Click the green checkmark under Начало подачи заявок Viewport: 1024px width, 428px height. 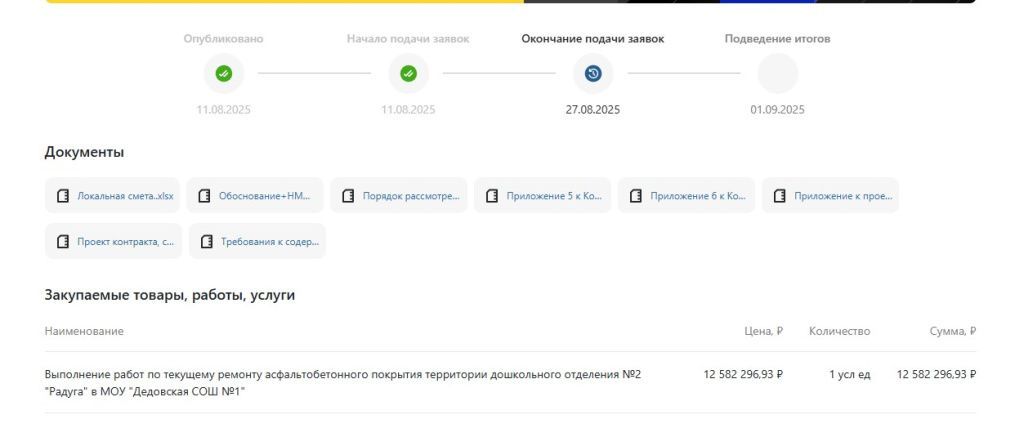coord(408,73)
